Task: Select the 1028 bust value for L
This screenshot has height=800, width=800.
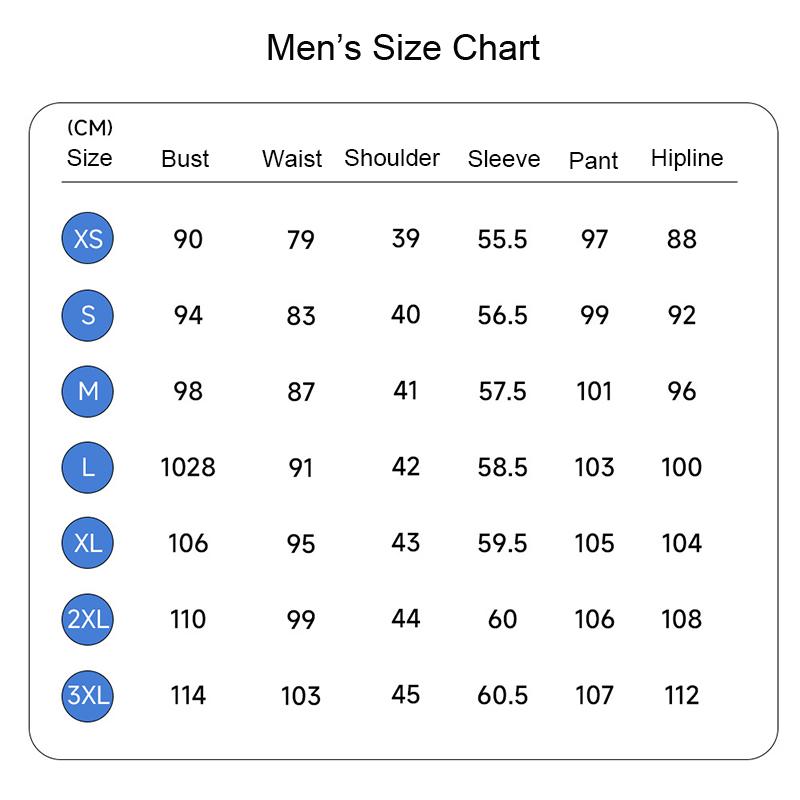Action: 188,467
